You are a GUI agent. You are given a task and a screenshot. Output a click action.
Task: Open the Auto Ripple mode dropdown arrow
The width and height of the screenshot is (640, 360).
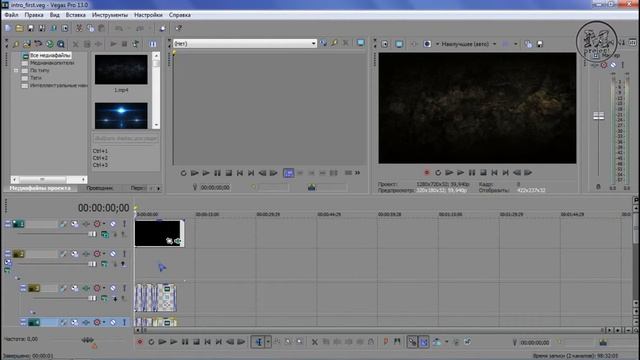pyautogui.click(x=446, y=342)
